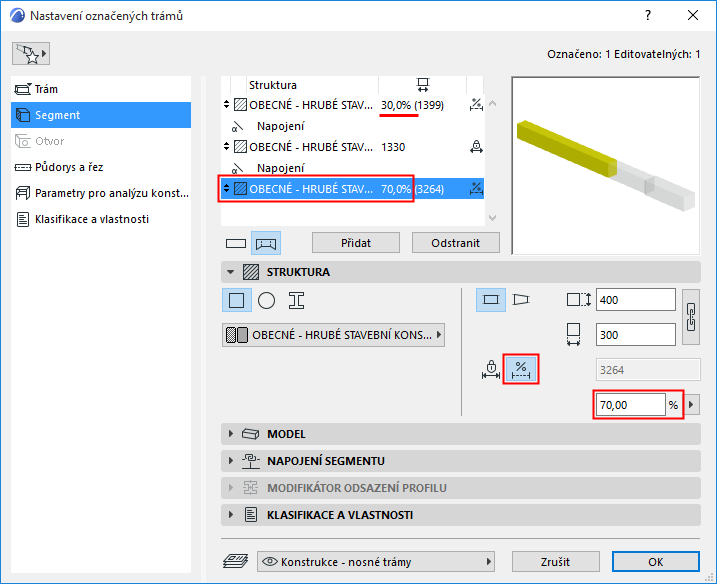Select the 30,0% (1399) segment row
Image resolution: width=717 pixels, height=584 pixels.
coord(352,105)
